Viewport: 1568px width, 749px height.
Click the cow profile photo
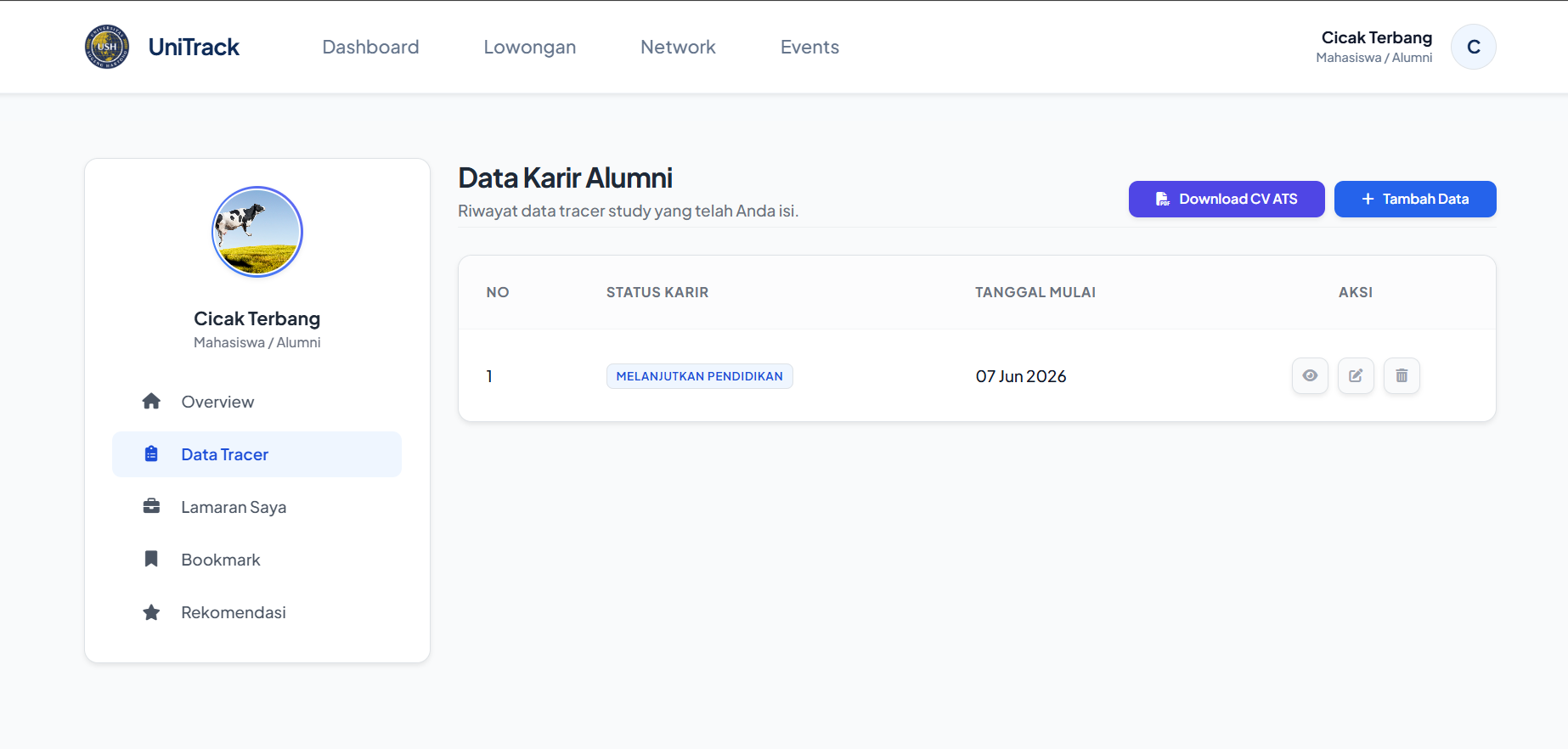pos(257,232)
